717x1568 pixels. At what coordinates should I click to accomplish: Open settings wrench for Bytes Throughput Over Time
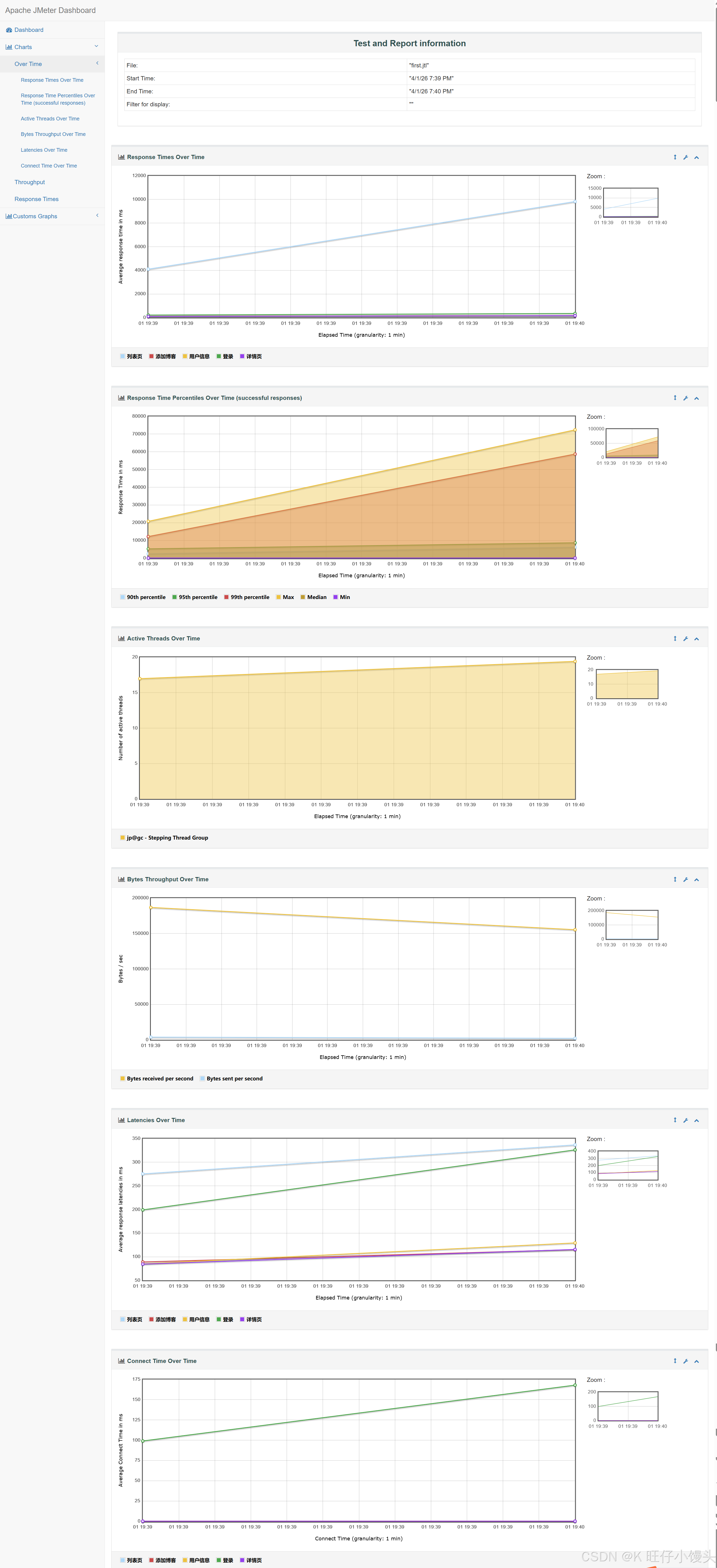[x=685, y=880]
